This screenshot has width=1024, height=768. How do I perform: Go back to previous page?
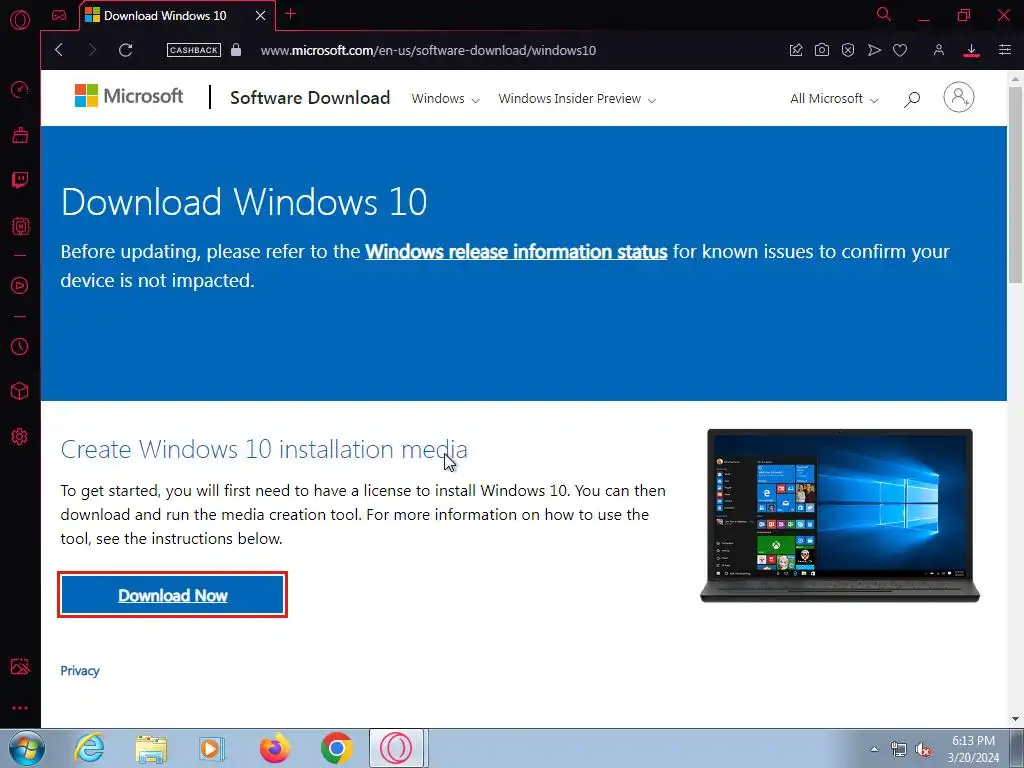tap(59, 50)
